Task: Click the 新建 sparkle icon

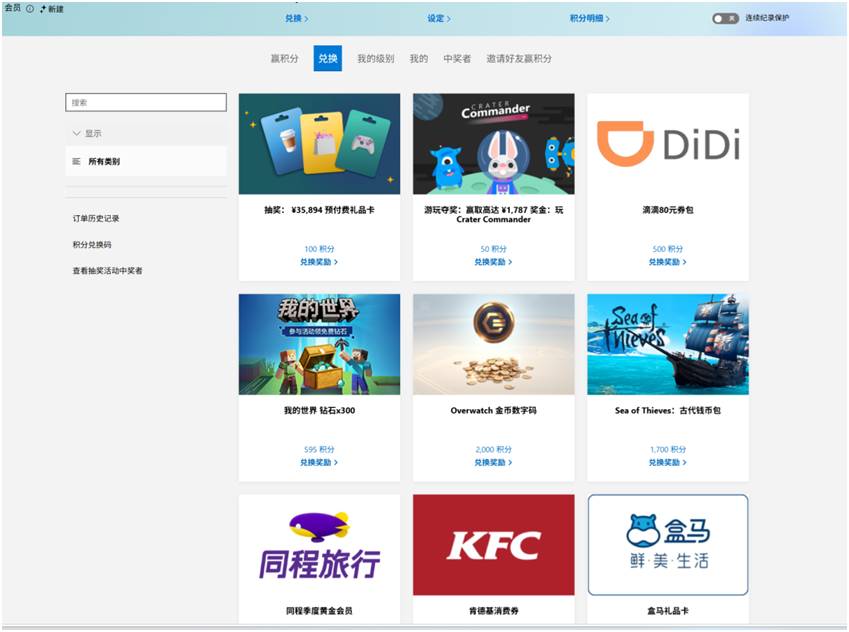Action: pyautogui.click(x=43, y=9)
